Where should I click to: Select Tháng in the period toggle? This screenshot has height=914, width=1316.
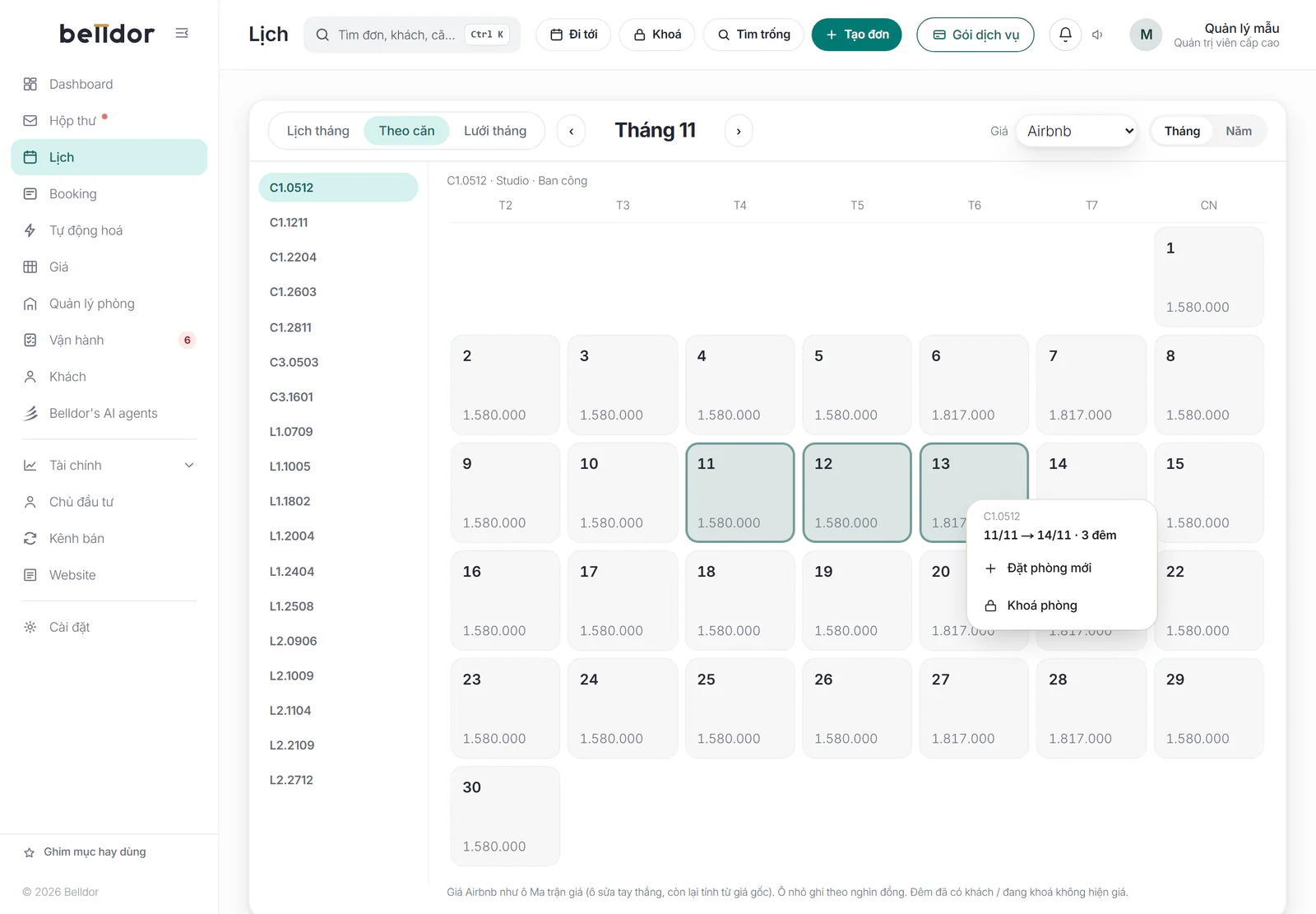(x=1182, y=131)
